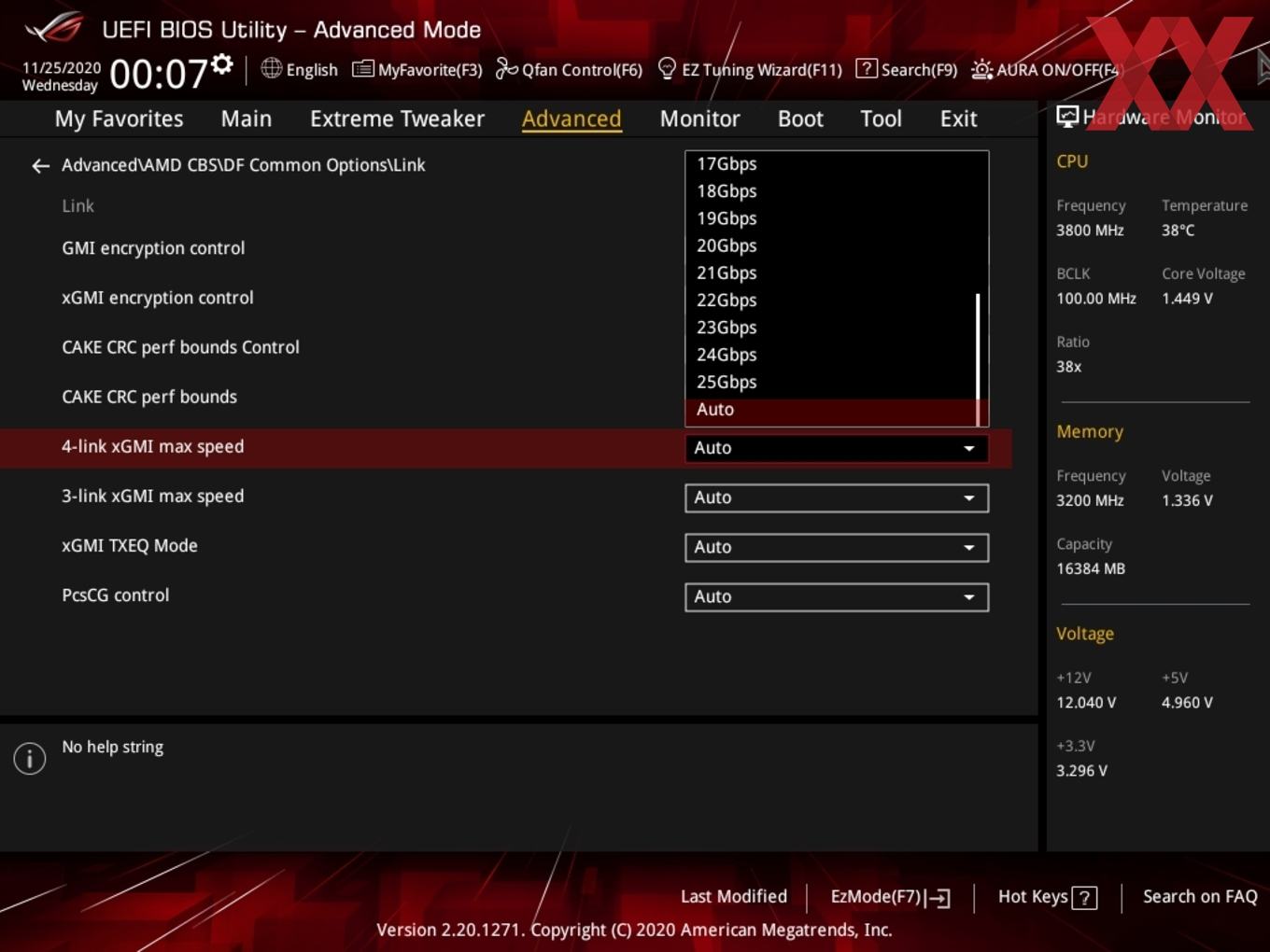Open the Exit tab
The image size is (1270, 952).
tap(958, 119)
